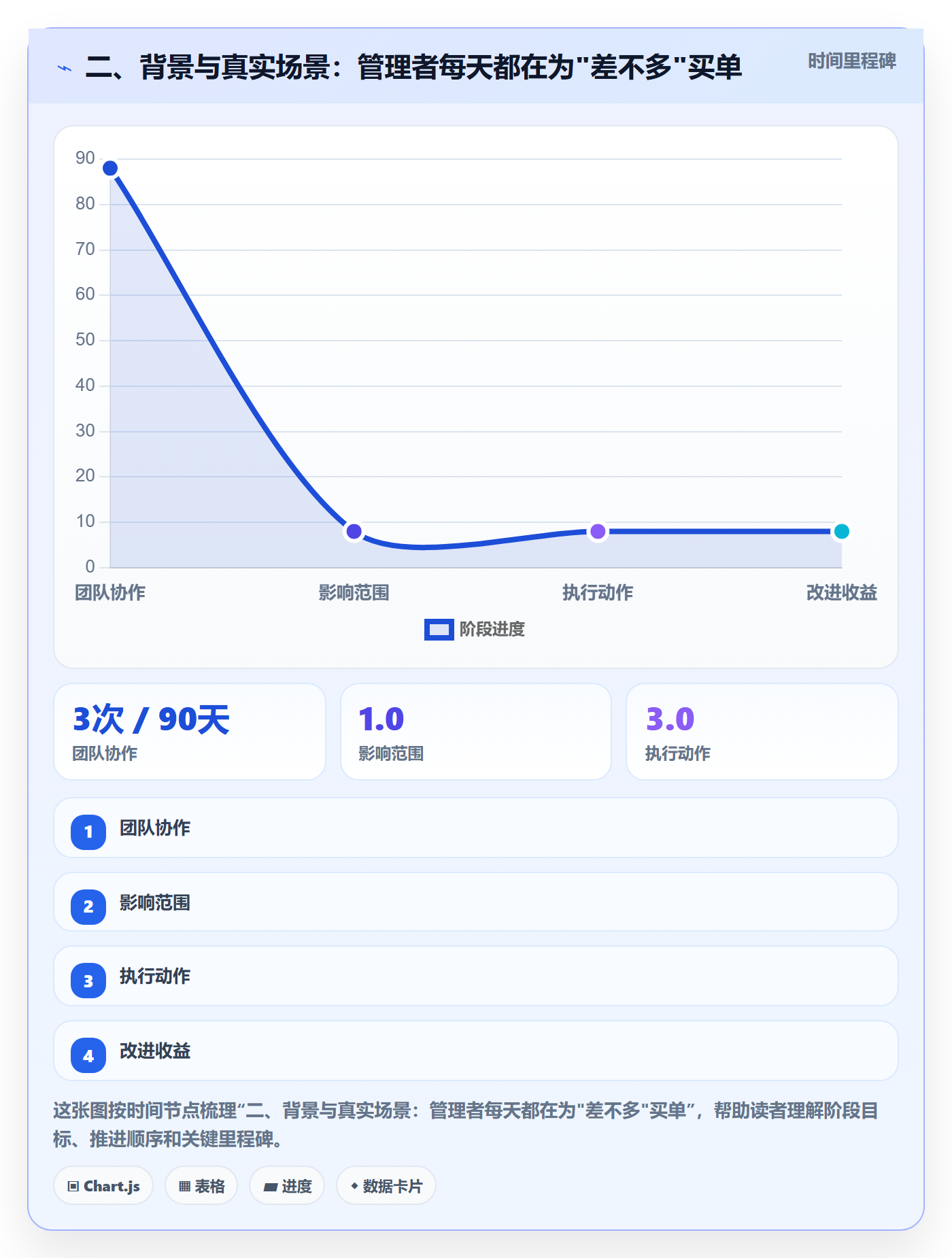
Task: Click the 进度 tag
Action: 287,1186
